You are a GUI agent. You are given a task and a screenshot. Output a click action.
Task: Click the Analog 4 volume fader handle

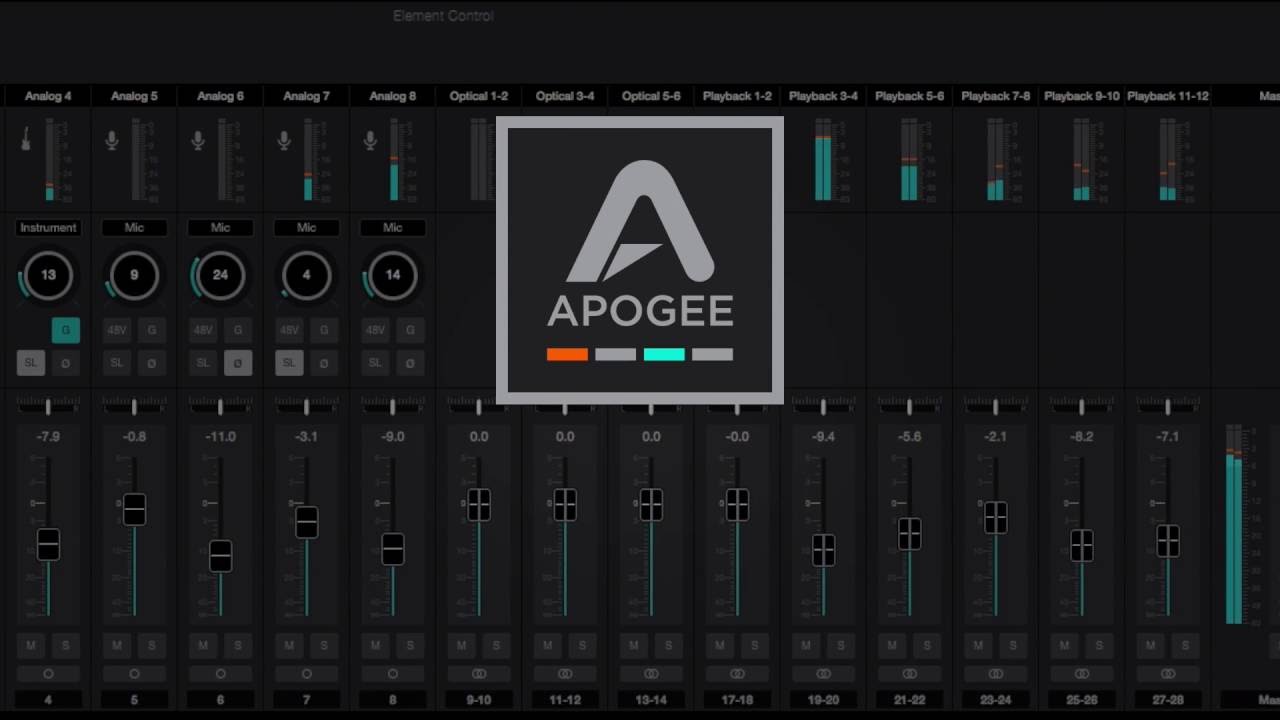(x=47, y=545)
